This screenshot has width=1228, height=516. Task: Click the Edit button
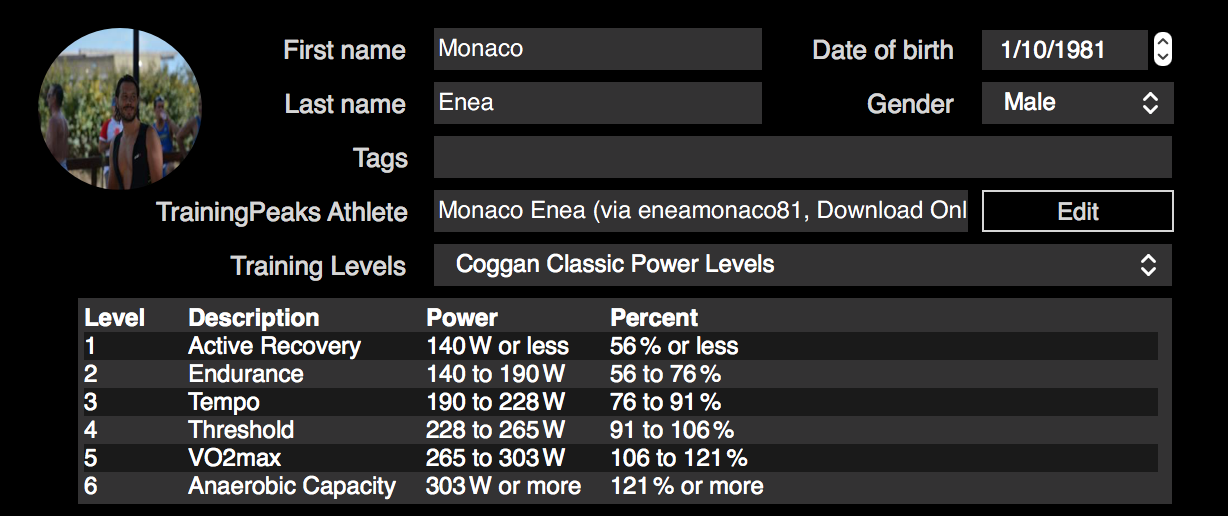pyautogui.click(x=1077, y=212)
